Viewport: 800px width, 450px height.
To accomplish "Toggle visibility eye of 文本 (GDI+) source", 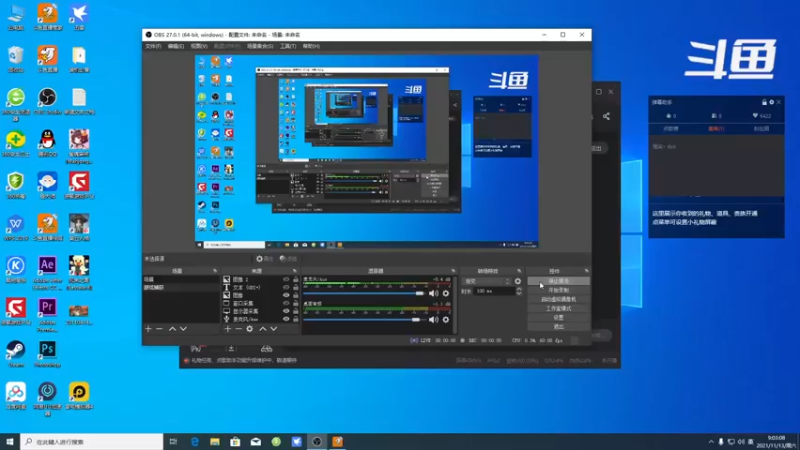I will coord(286,287).
